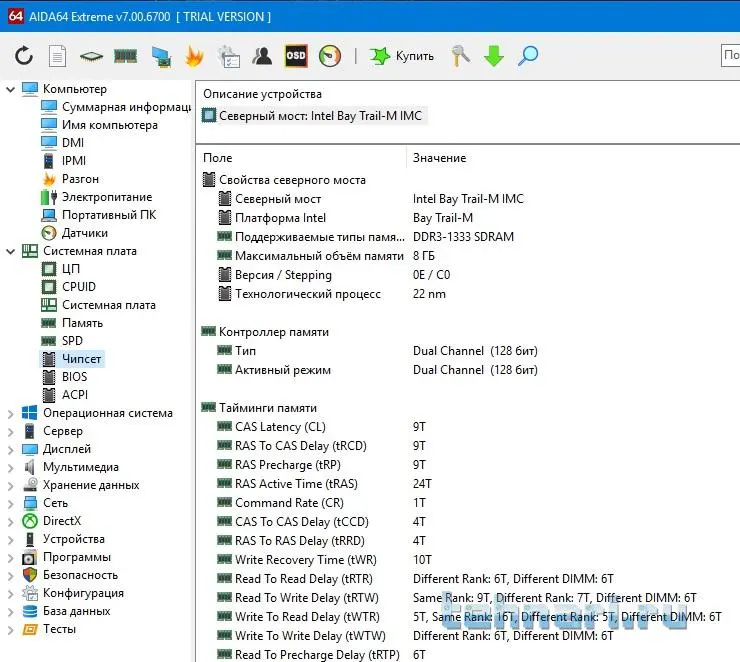This screenshot has width=740, height=662.
Task: Click the magnifier search icon
Action: coord(528,56)
